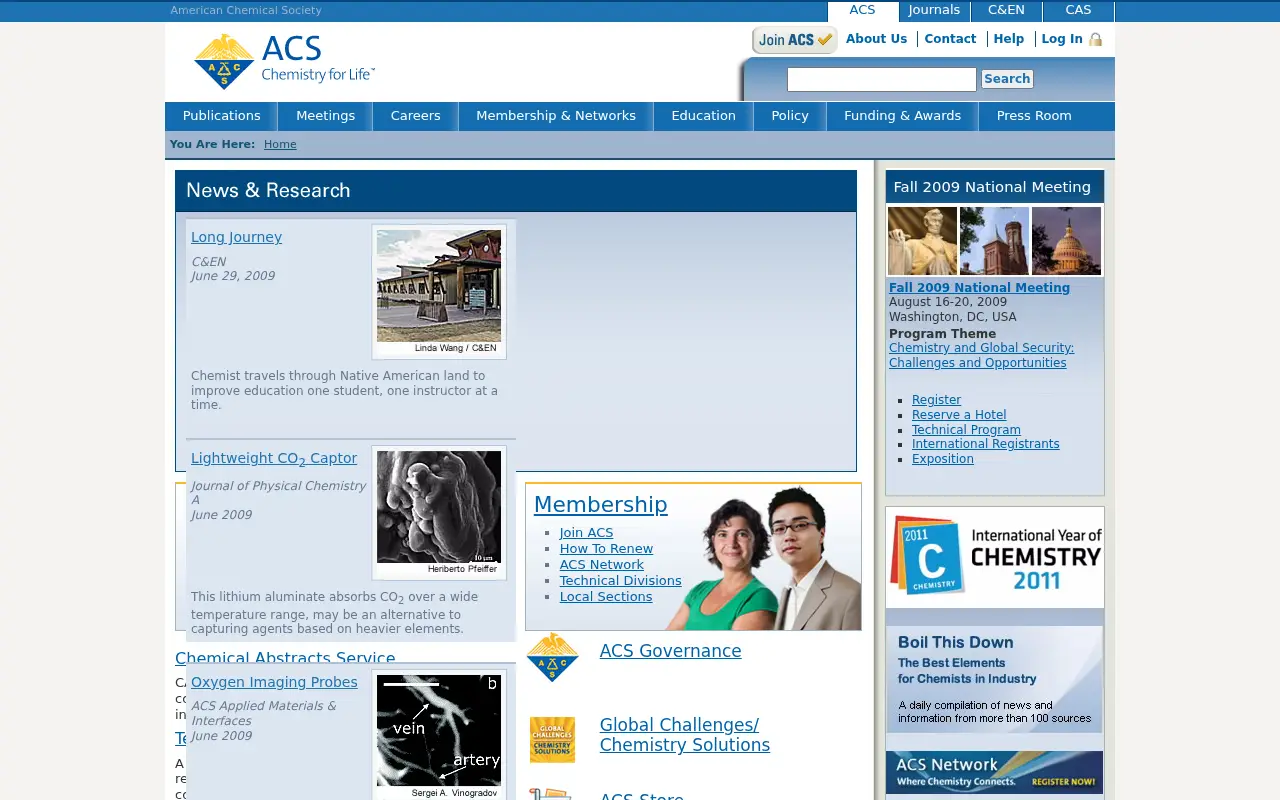
Task: Open the Oxygen Imaging Probes article
Action: point(274,682)
